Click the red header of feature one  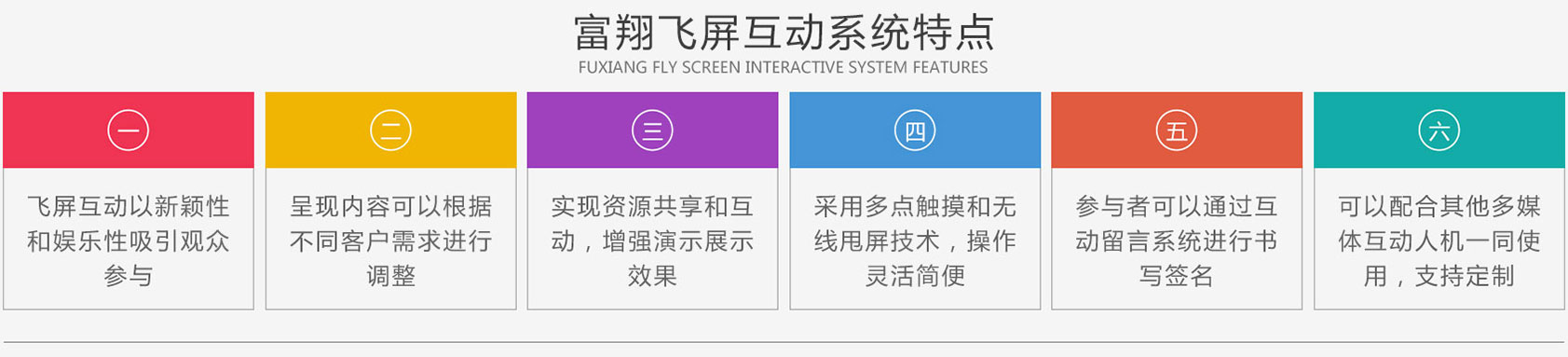point(129,130)
